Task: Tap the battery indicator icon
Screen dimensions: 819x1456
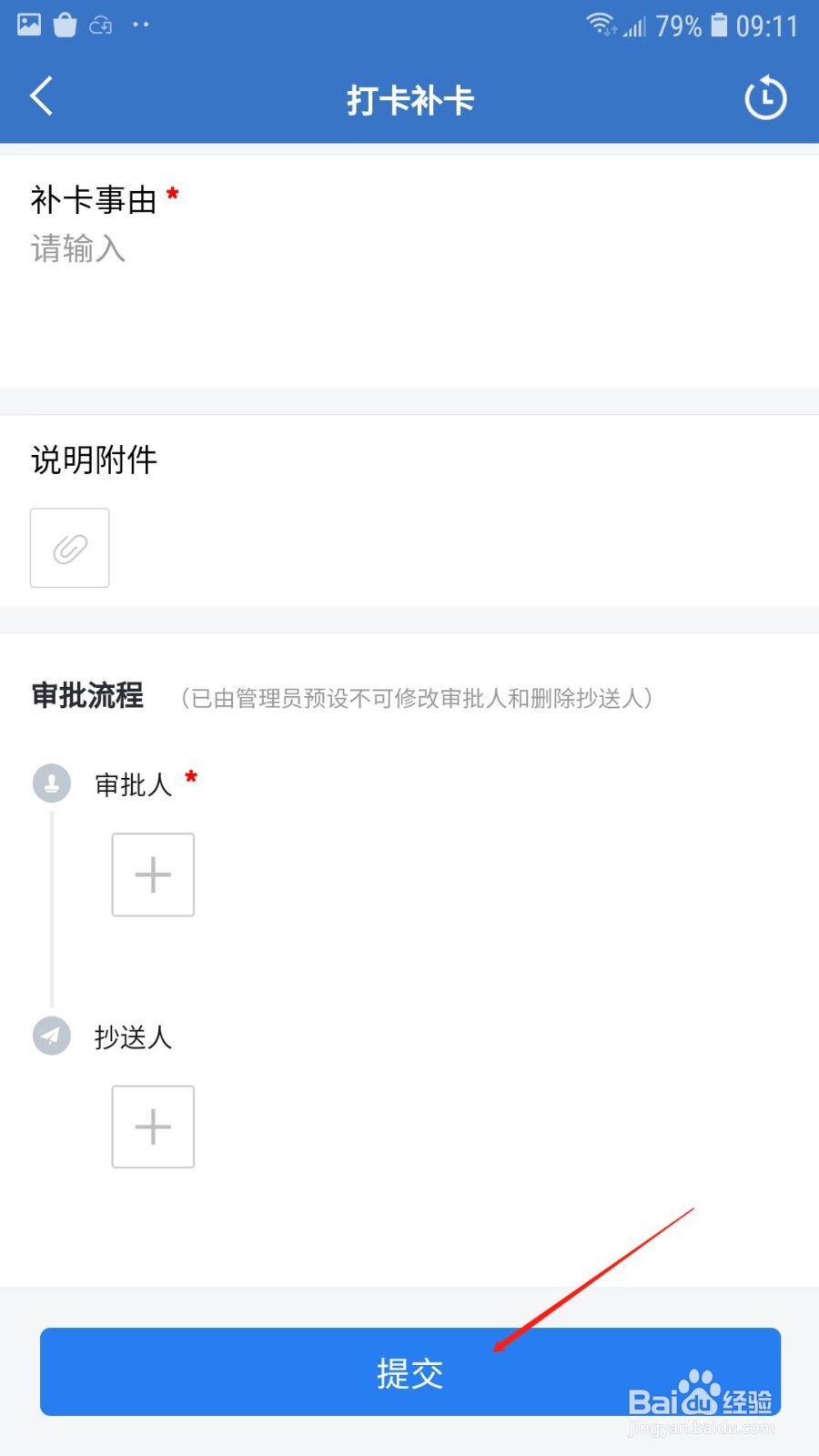Action: click(x=719, y=25)
